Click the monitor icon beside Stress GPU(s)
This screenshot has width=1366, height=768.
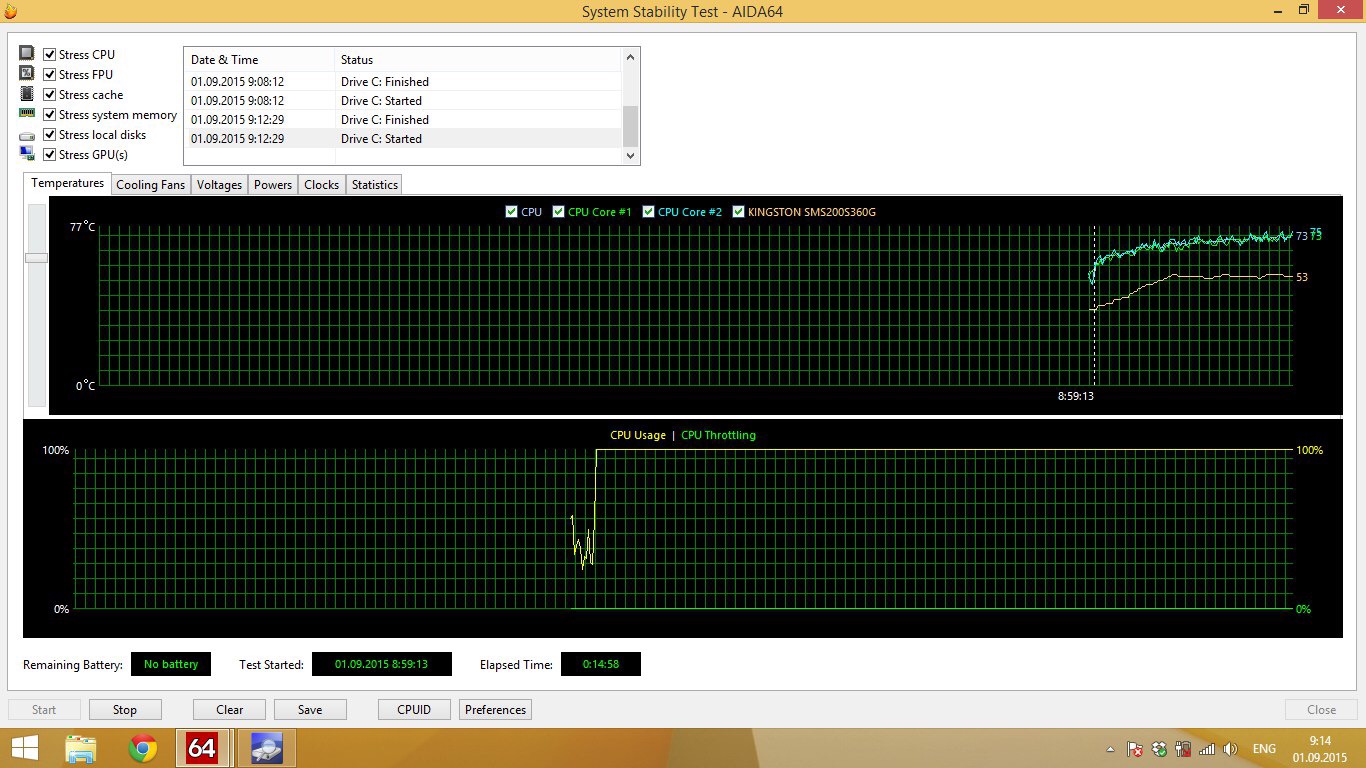[x=27, y=154]
